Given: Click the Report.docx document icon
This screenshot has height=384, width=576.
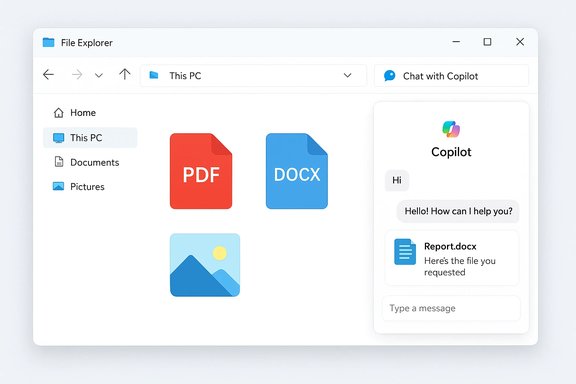Looking at the screenshot, I should (405, 252).
